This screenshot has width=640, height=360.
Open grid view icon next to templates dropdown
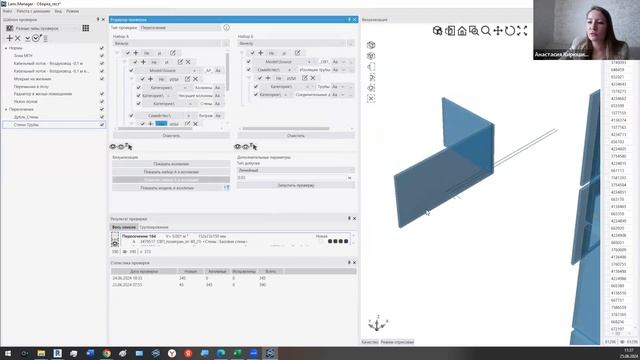(x=86, y=28)
